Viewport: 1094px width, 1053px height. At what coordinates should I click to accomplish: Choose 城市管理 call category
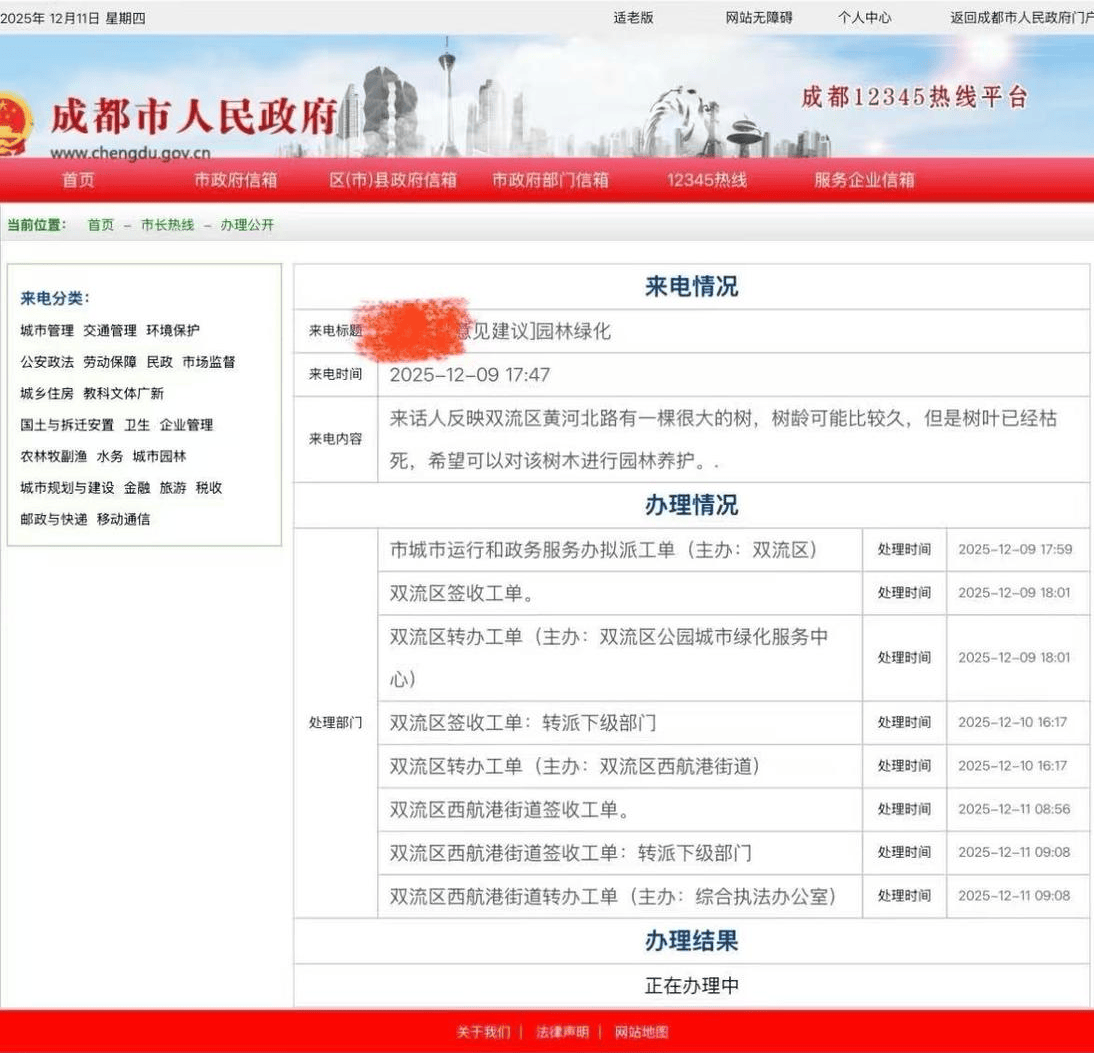point(47,331)
